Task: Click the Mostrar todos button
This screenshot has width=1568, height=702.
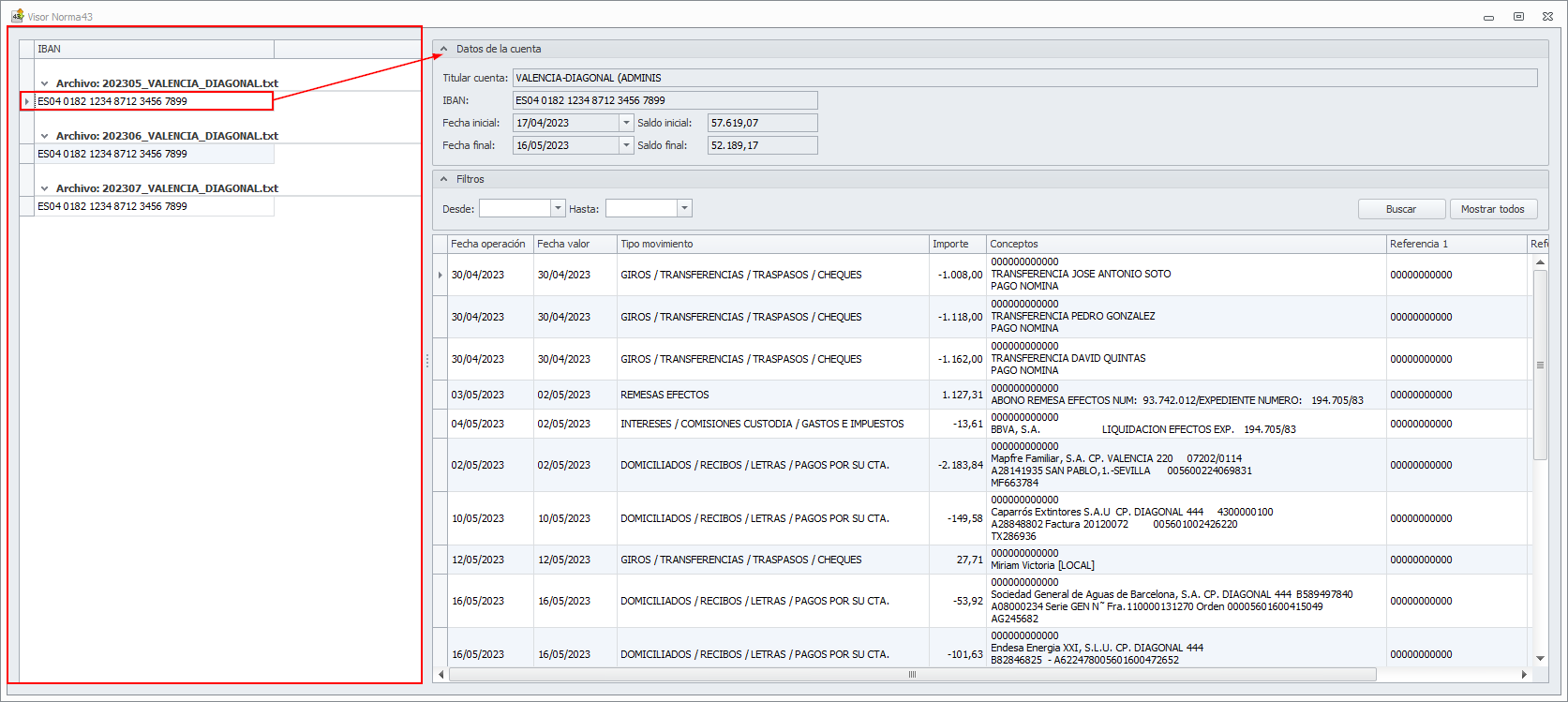Action: tap(1492, 209)
